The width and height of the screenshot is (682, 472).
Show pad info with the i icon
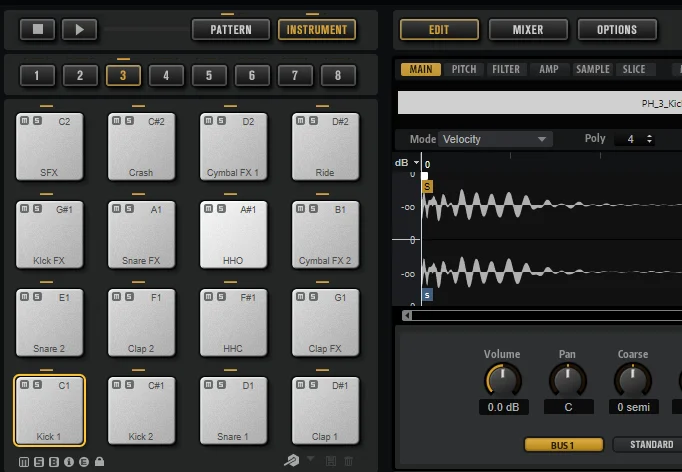click(69, 462)
